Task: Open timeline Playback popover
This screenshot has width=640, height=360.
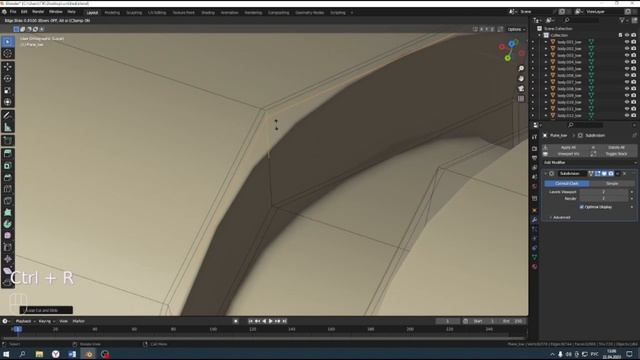Action: 25,321
